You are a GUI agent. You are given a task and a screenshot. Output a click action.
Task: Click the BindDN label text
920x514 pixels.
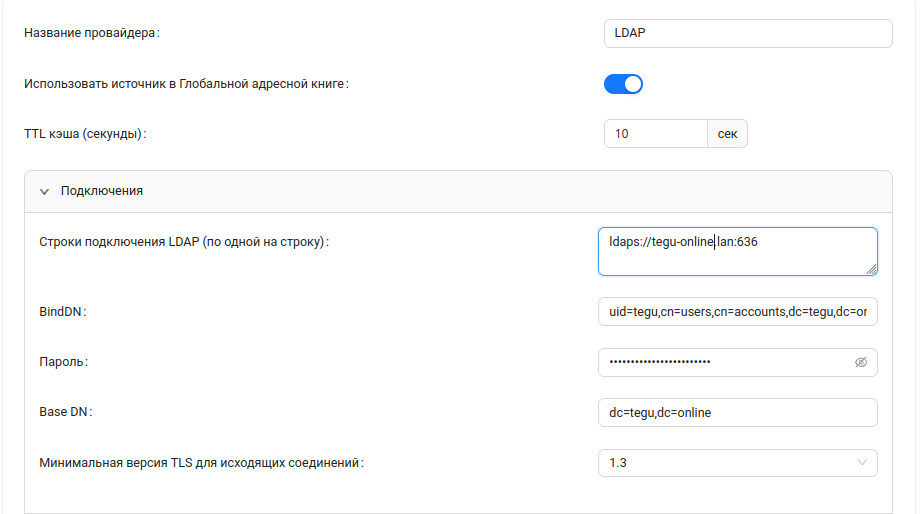[x=63, y=312]
